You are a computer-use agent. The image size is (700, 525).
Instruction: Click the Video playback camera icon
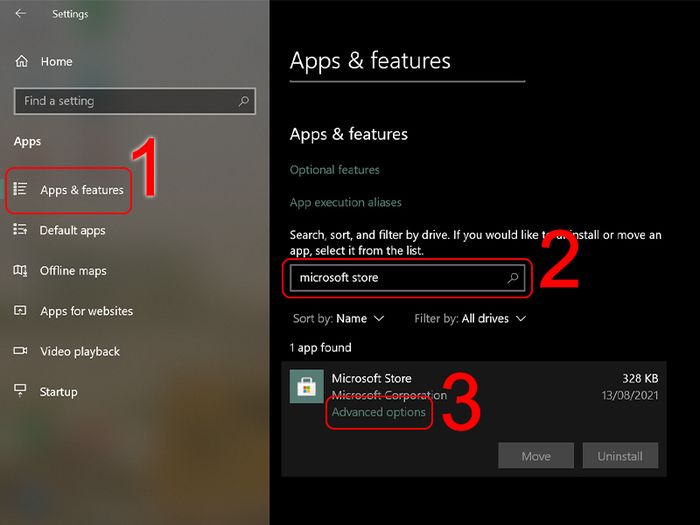point(20,350)
